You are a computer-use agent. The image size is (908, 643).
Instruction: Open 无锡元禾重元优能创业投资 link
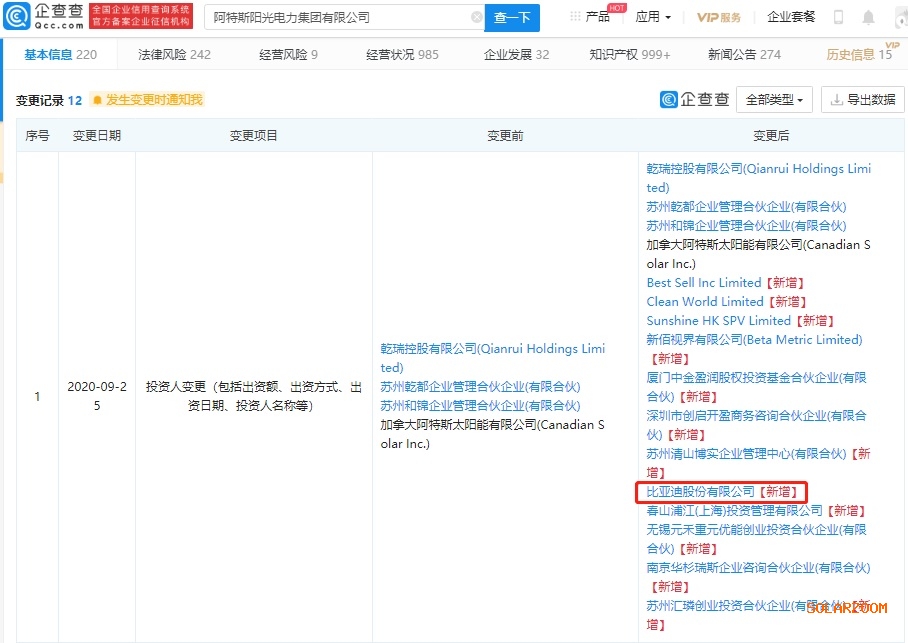tap(756, 539)
